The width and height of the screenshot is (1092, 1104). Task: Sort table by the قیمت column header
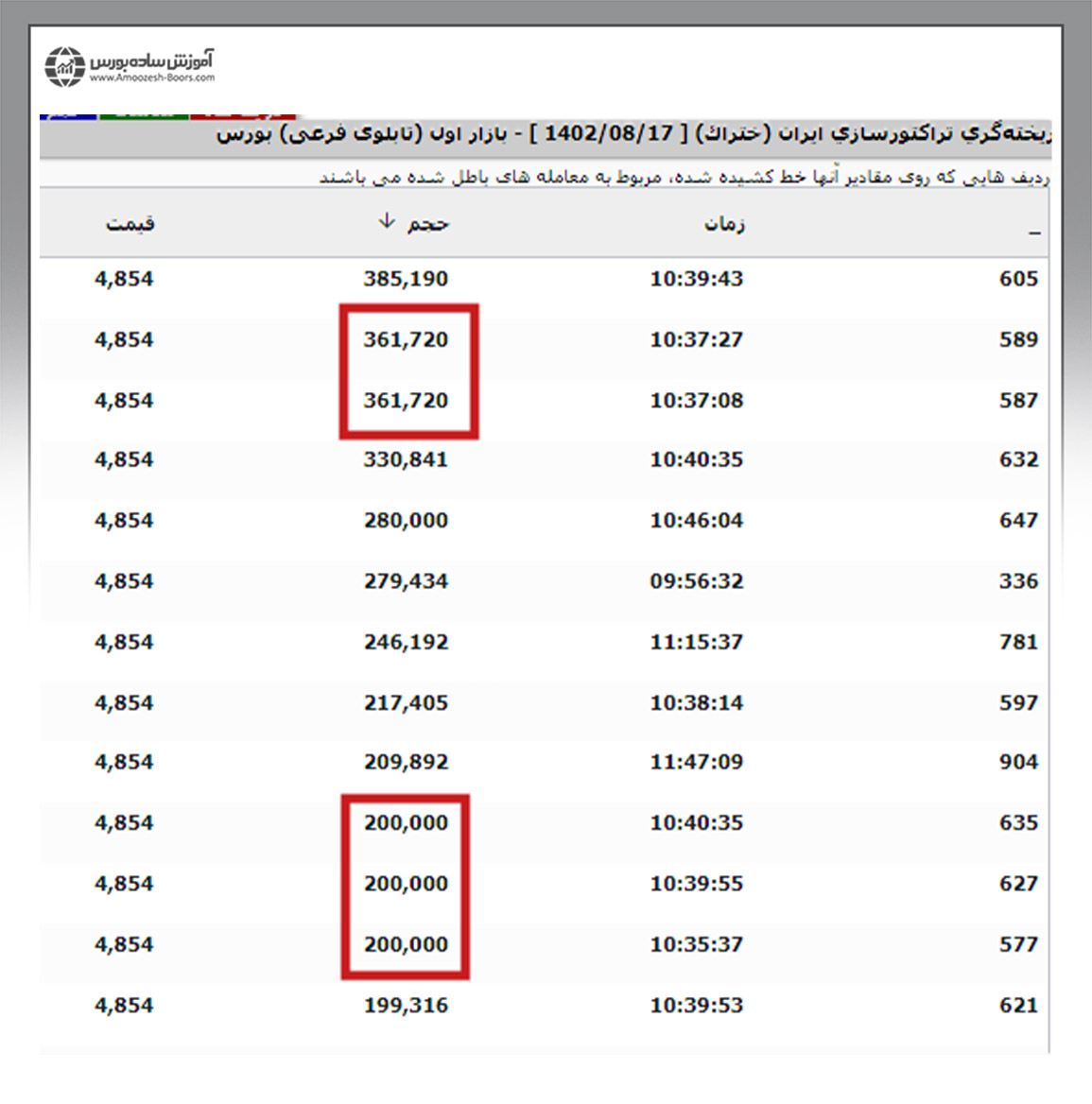pos(130,224)
